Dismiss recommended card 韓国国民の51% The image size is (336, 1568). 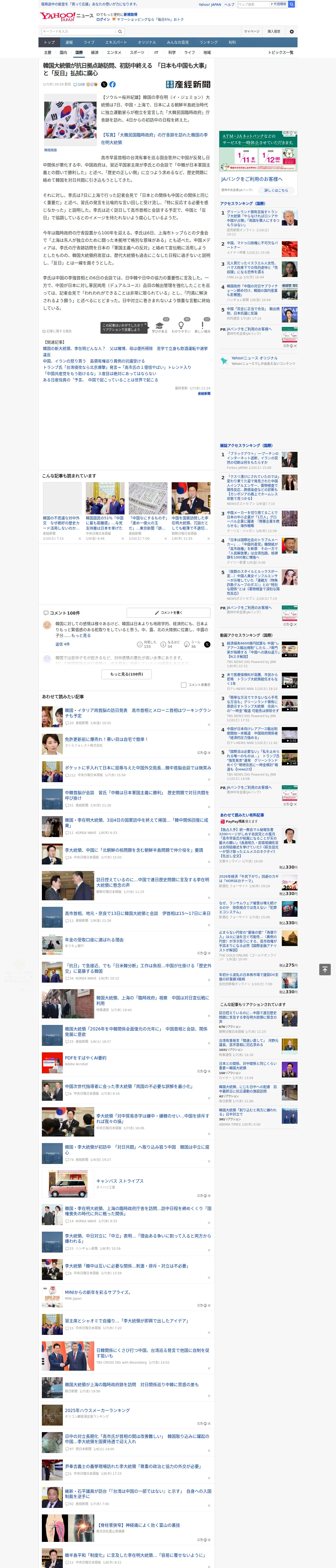pos(122,539)
